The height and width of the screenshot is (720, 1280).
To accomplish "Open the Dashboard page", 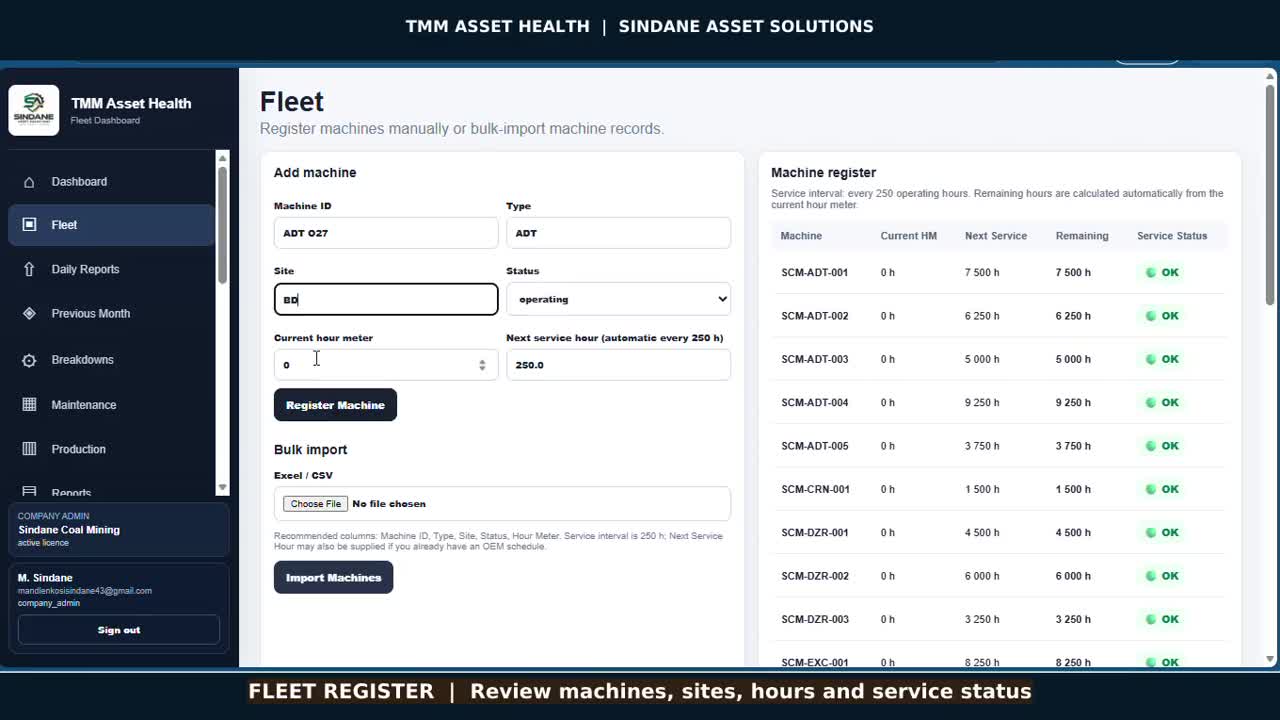I will (111, 182).
